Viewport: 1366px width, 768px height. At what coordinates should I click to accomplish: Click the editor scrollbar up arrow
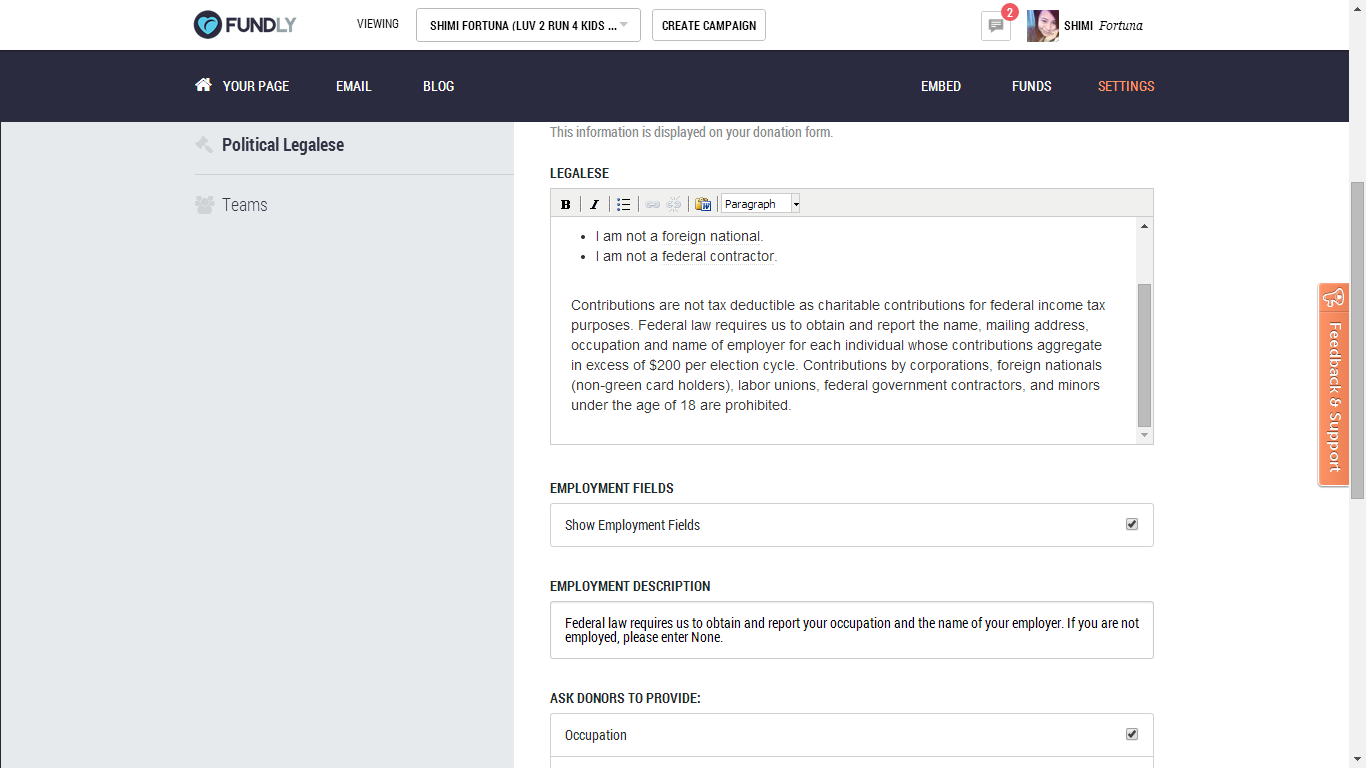1145,226
